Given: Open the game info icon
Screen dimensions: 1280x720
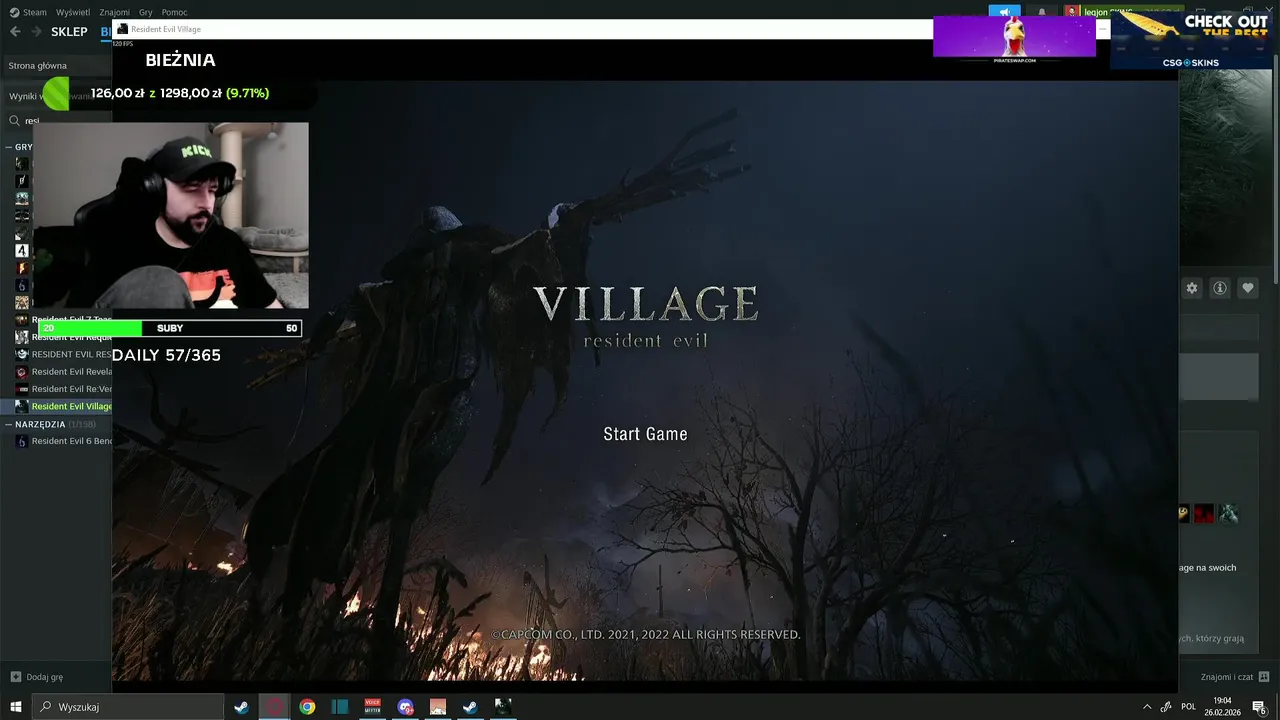Looking at the screenshot, I should 1220,288.
